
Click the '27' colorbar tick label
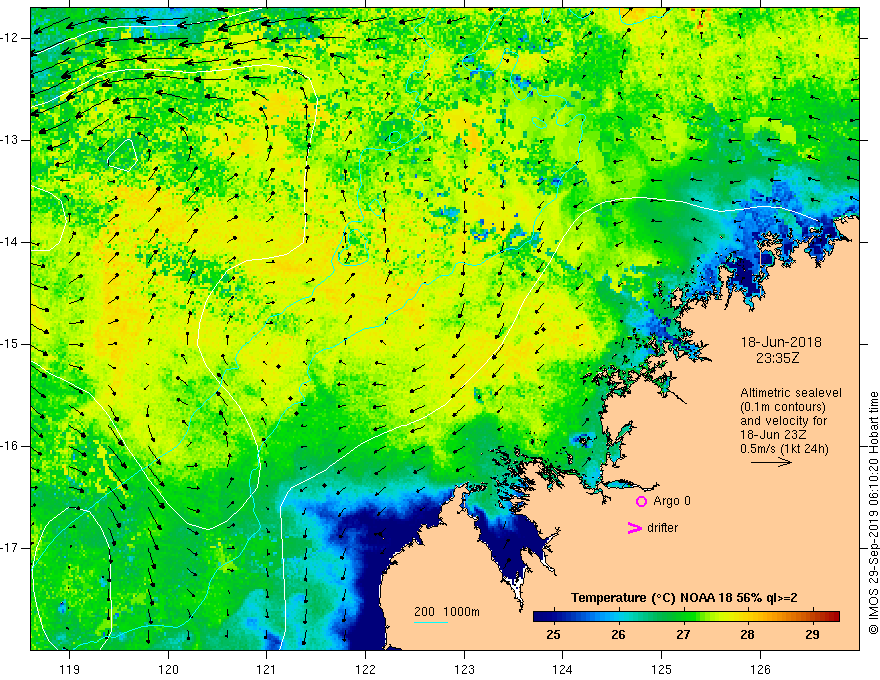click(682, 635)
